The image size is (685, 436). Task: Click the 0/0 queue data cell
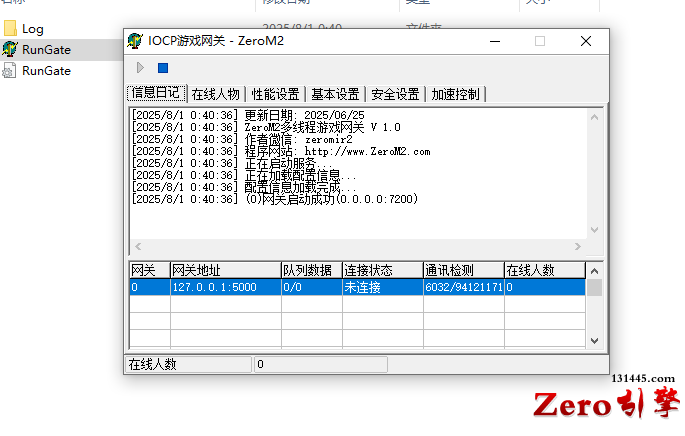point(311,287)
